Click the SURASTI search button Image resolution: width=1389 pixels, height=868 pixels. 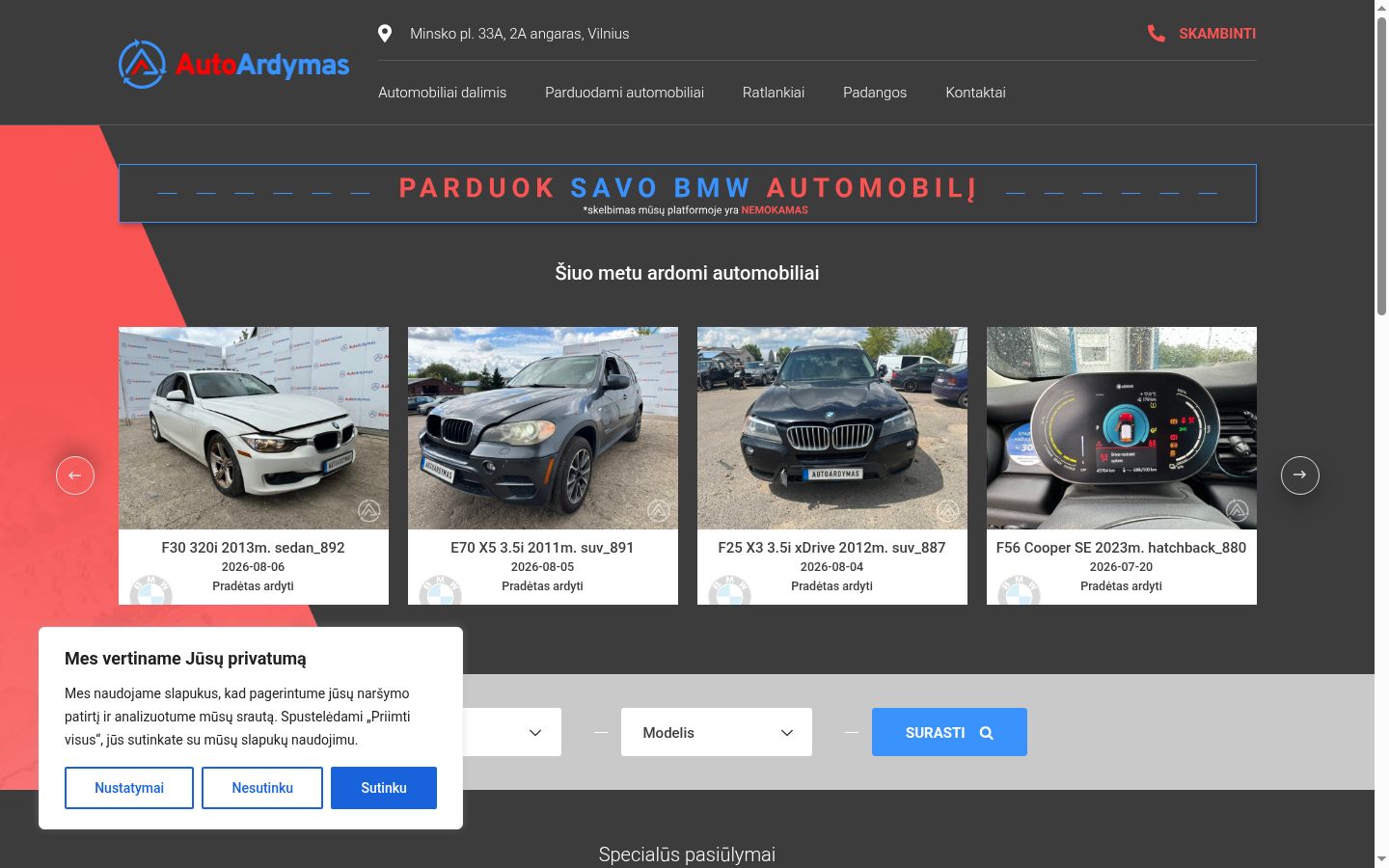pos(949,732)
